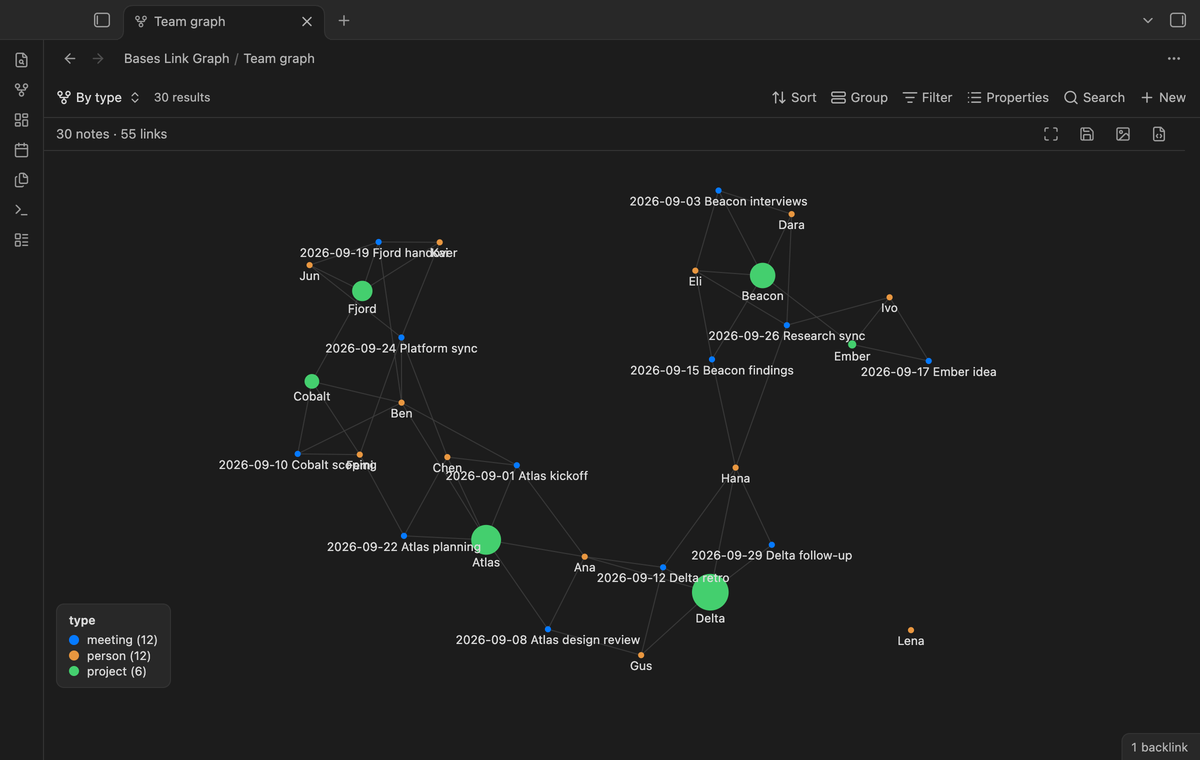Open the more options ellipsis menu
This screenshot has width=1200, height=760.
point(1174,59)
